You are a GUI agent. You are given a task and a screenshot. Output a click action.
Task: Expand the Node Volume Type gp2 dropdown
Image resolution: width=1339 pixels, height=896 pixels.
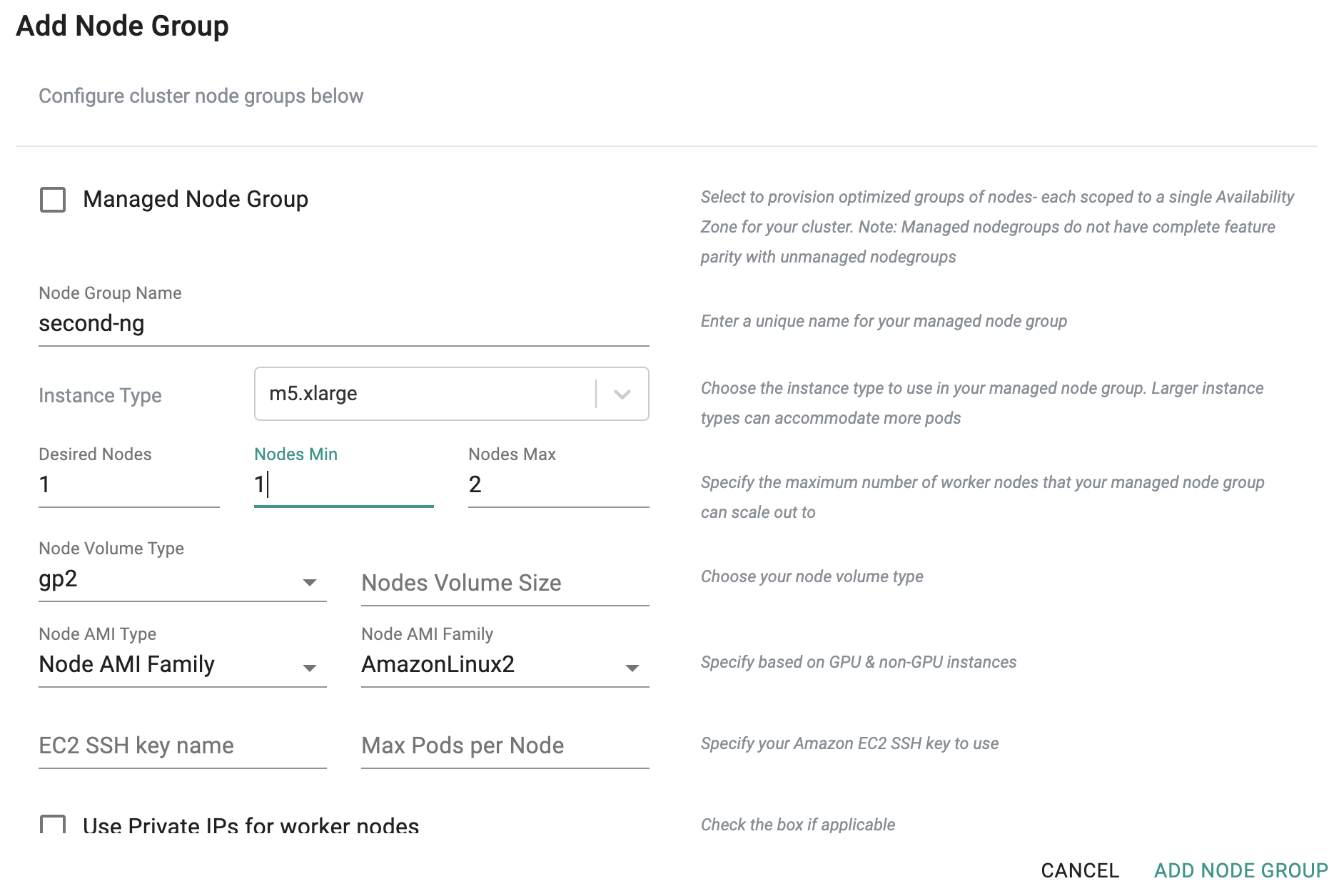(x=182, y=579)
